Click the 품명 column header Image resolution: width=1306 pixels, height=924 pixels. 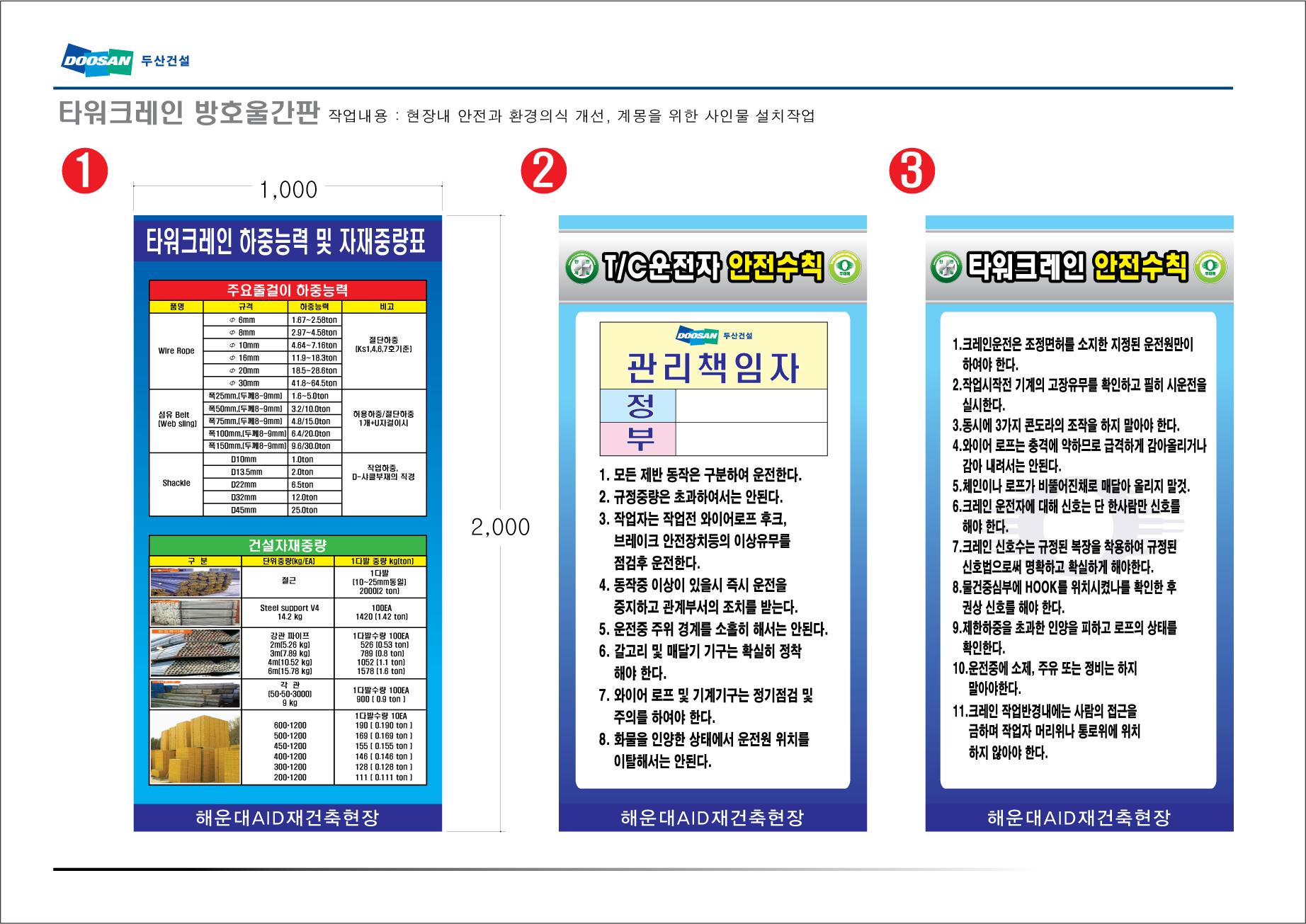click(176, 307)
